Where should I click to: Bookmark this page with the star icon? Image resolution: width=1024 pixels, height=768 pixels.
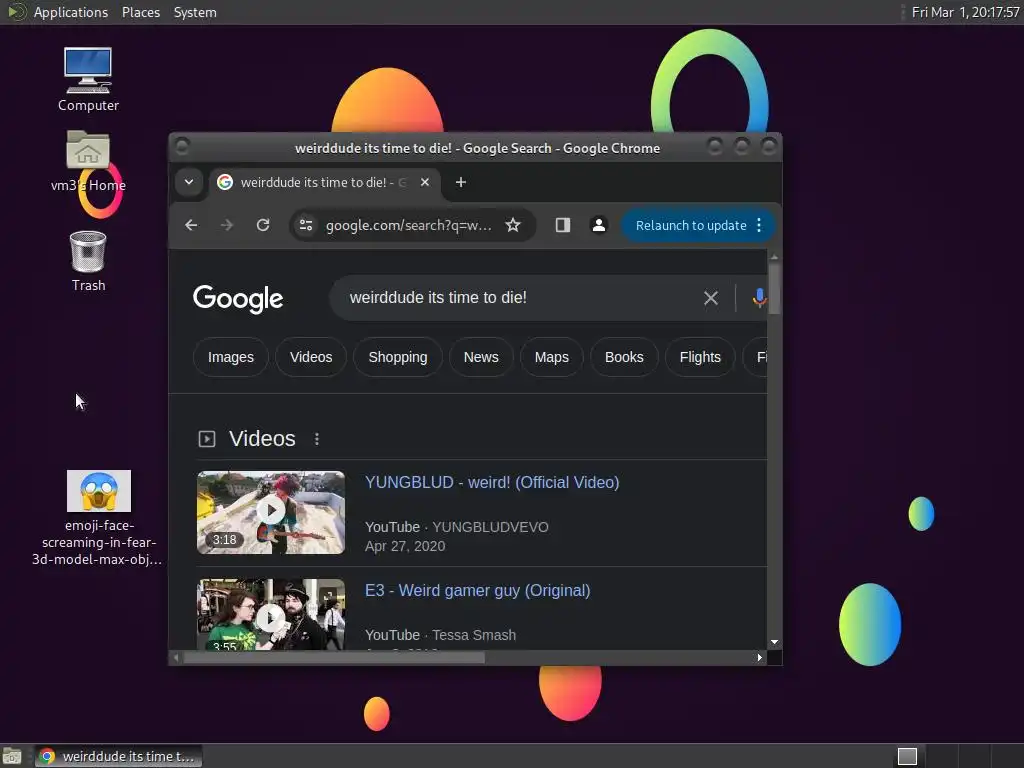coord(513,225)
